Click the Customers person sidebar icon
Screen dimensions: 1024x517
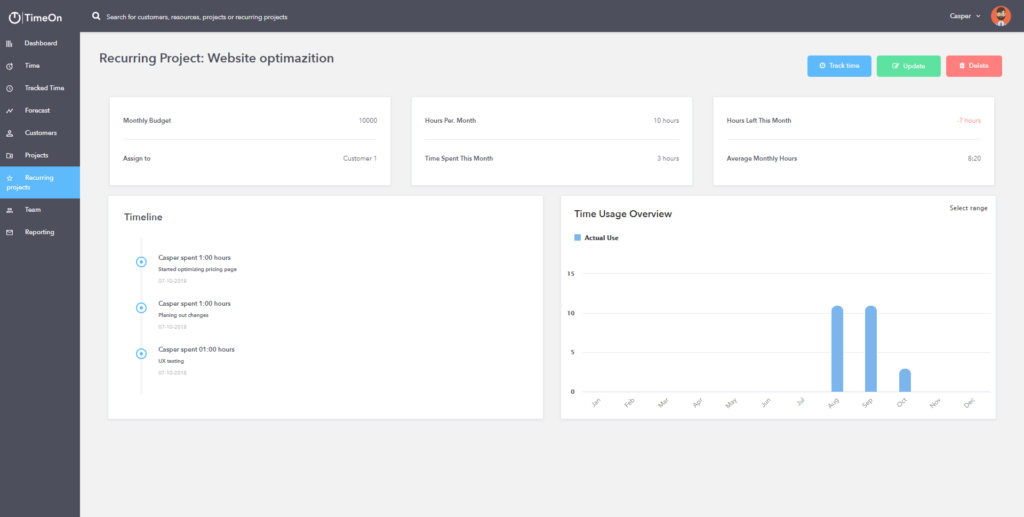9,133
